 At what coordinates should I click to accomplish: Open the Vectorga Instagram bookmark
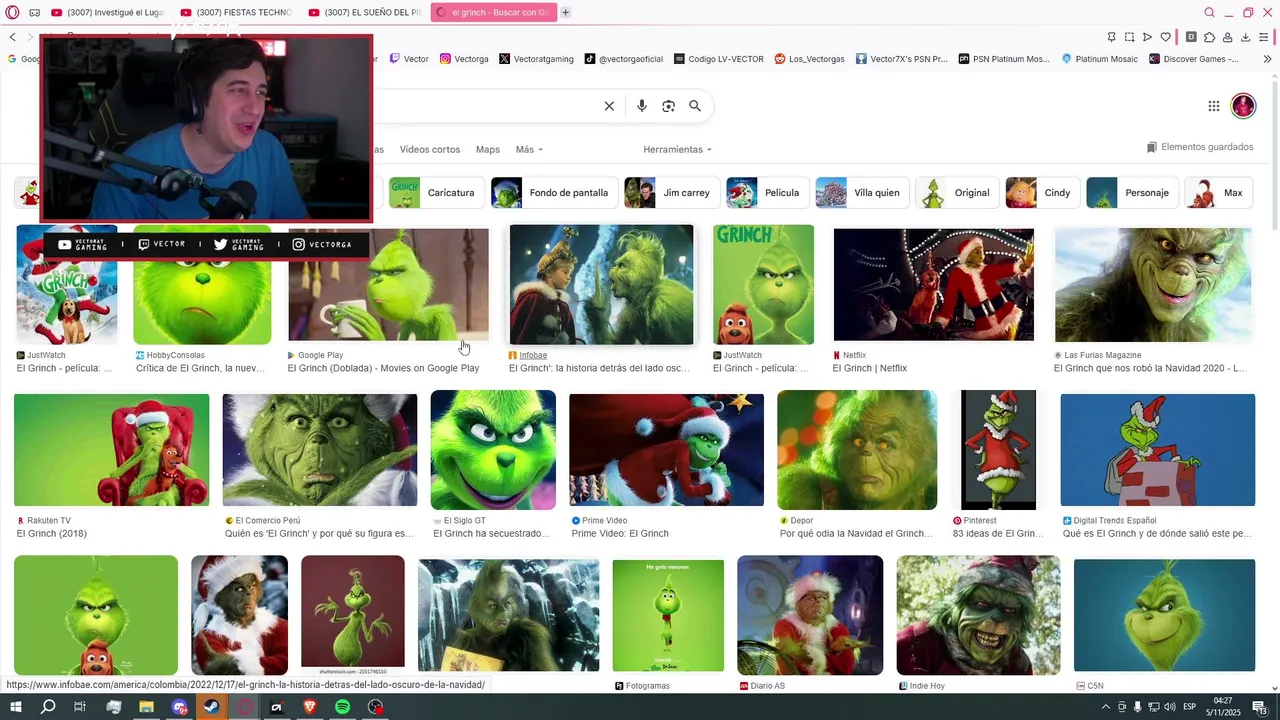pyautogui.click(x=464, y=59)
